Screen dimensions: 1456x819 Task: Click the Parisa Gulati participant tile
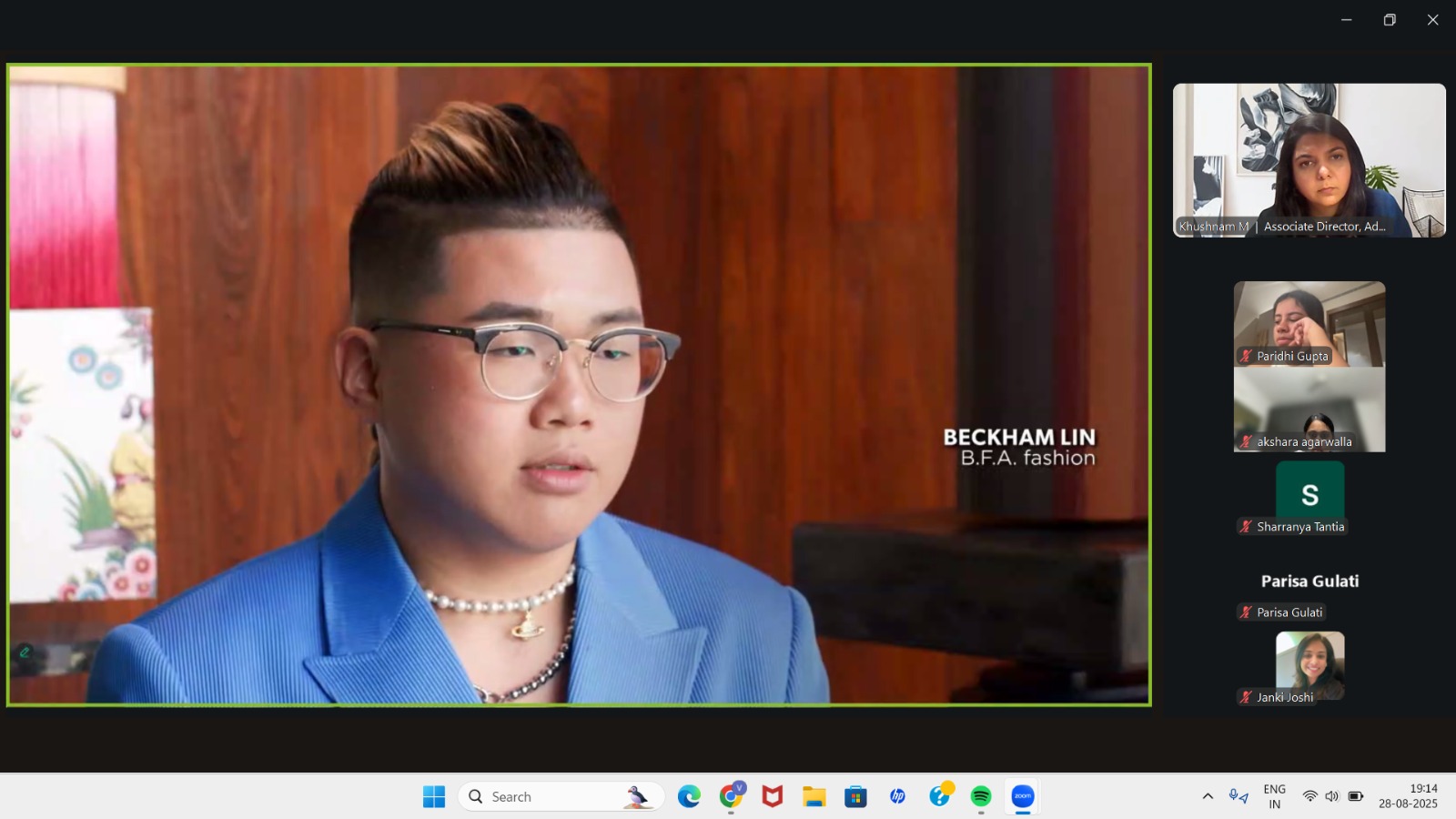(x=1309, y=581)
